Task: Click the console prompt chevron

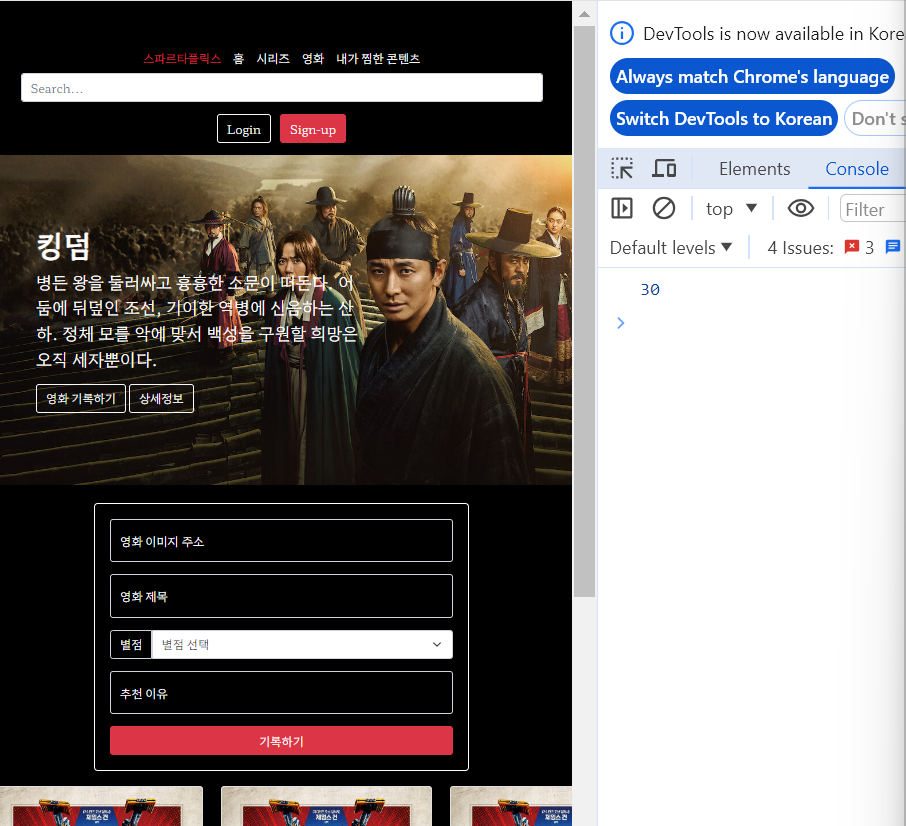Action: pyautogui.click(x=621, y=323)
